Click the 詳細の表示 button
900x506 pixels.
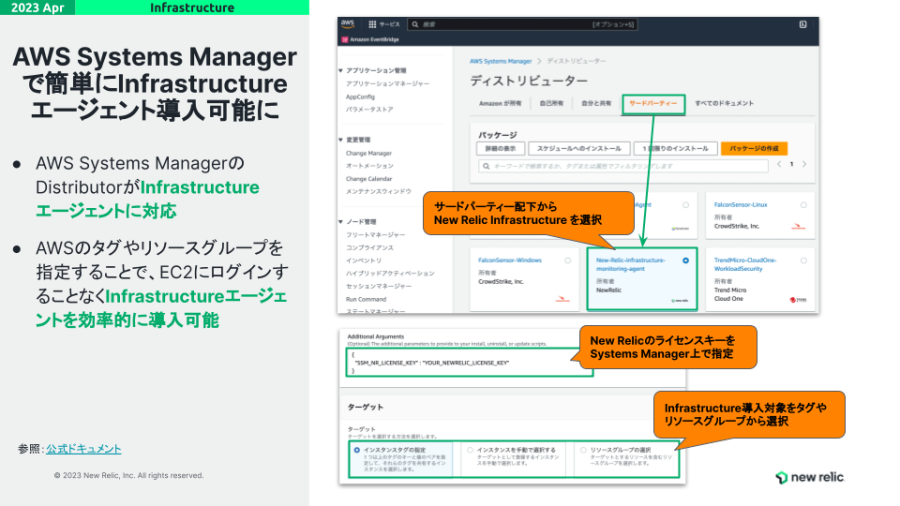coord(501,149)
